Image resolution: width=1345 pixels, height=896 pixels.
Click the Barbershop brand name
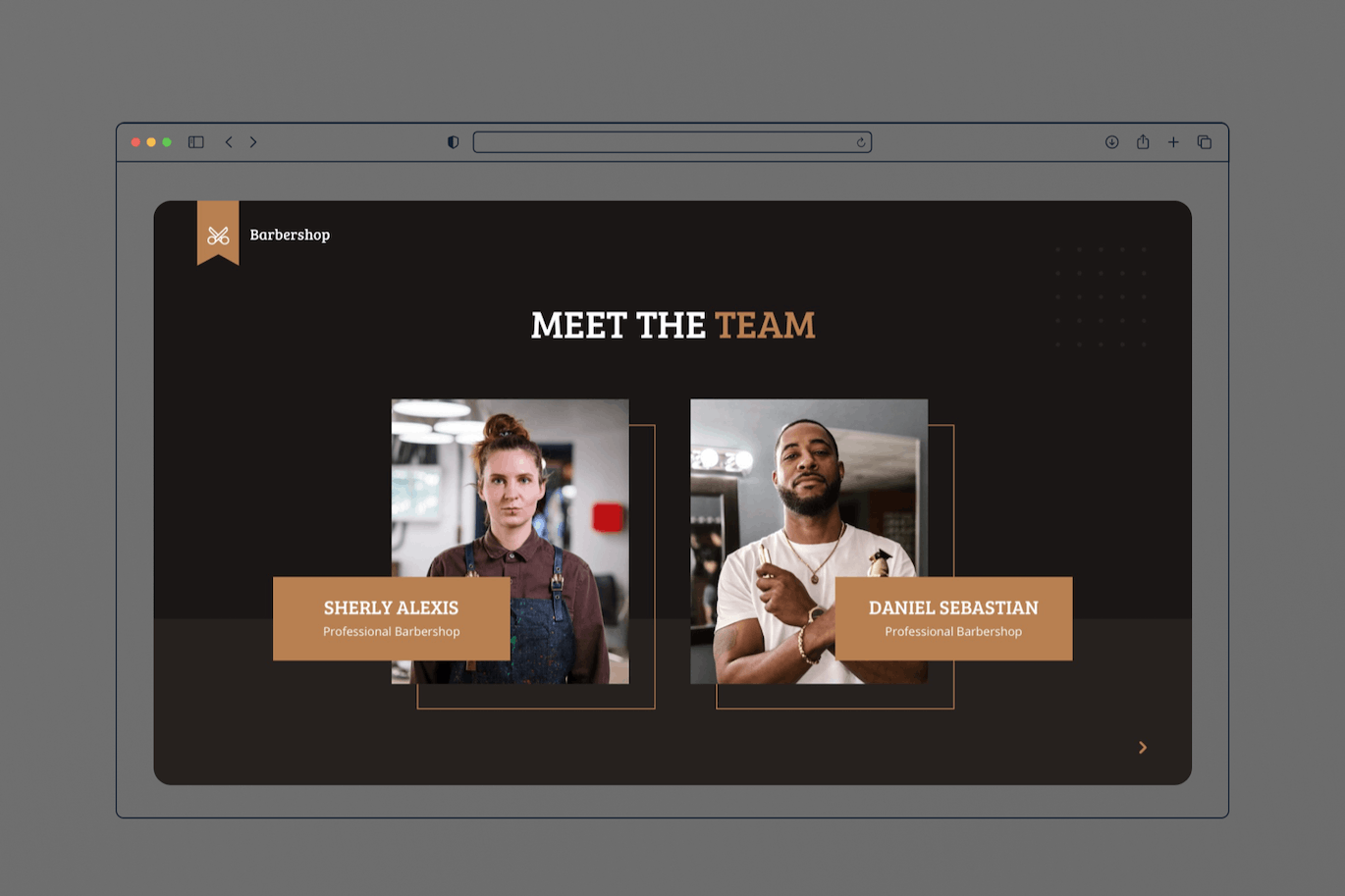click(x=290, y=235)
